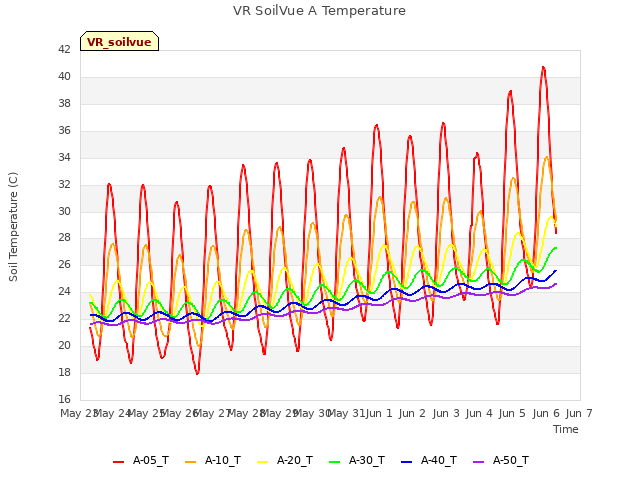Click the Jun 7 x-axis label
The image size is (640, 480).
click(x=579, y=413)
